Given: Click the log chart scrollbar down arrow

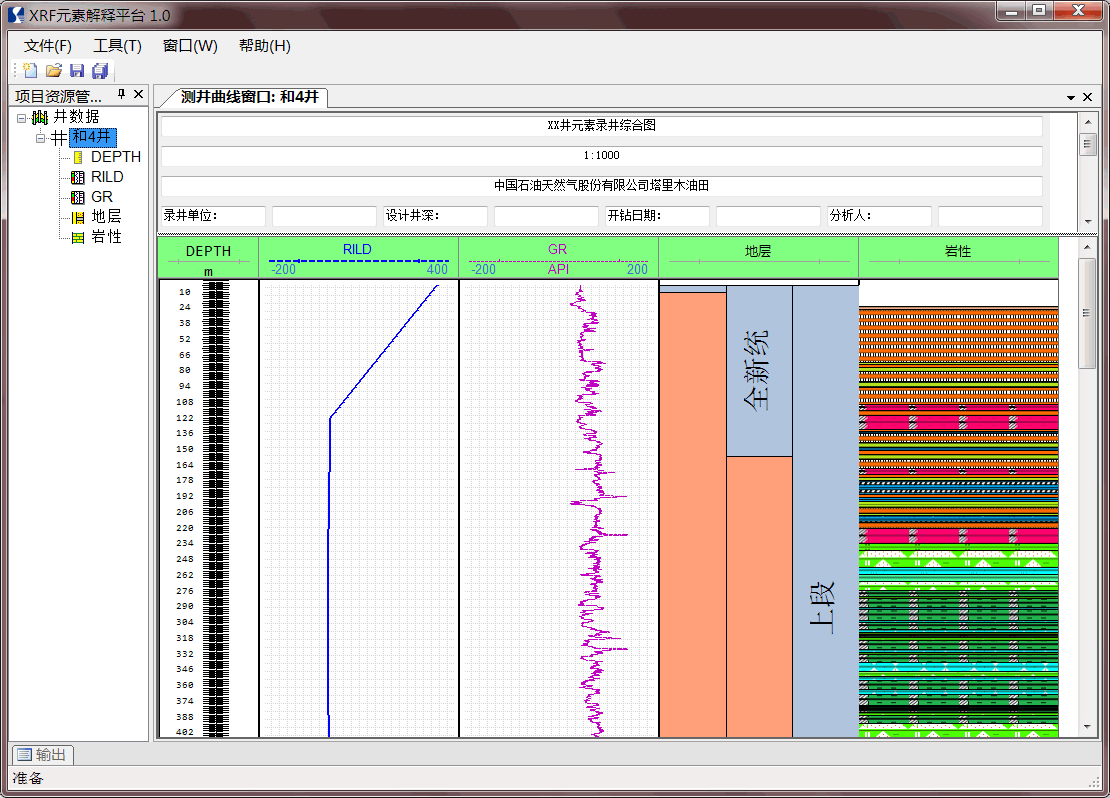Looking at the screenshot, I should [1087, 727].
